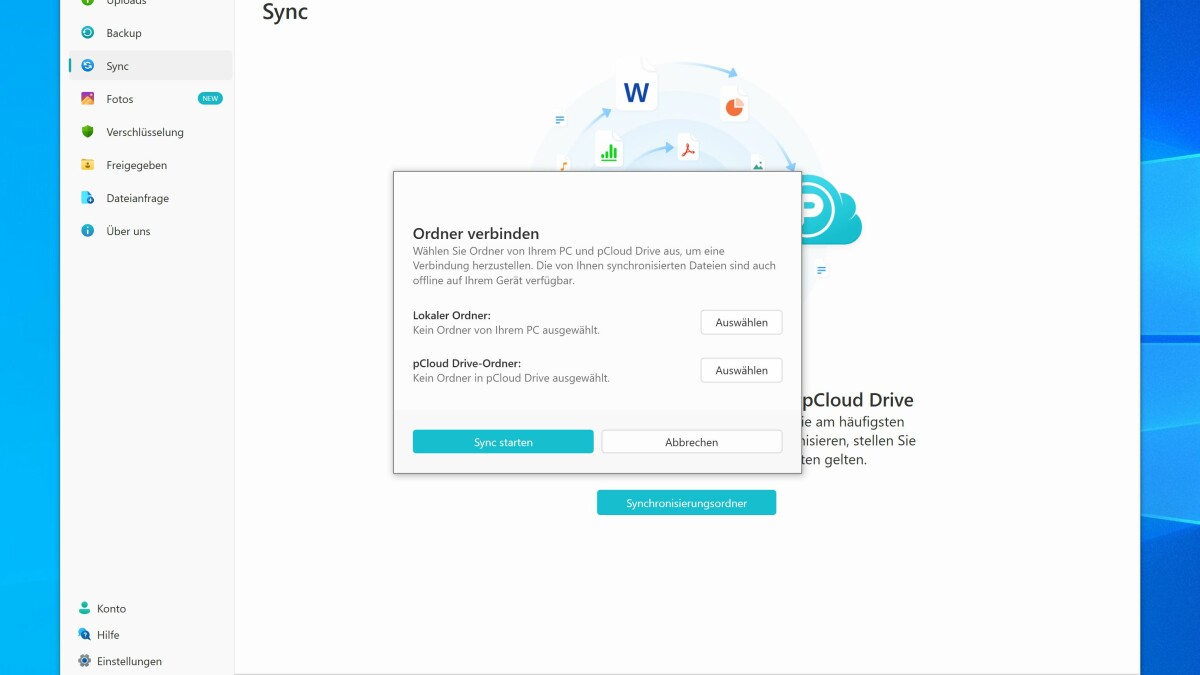The image size is (1200, 675).
Task: Open the Fotos icon in sidebar
Action: click(x=87, y=99)
